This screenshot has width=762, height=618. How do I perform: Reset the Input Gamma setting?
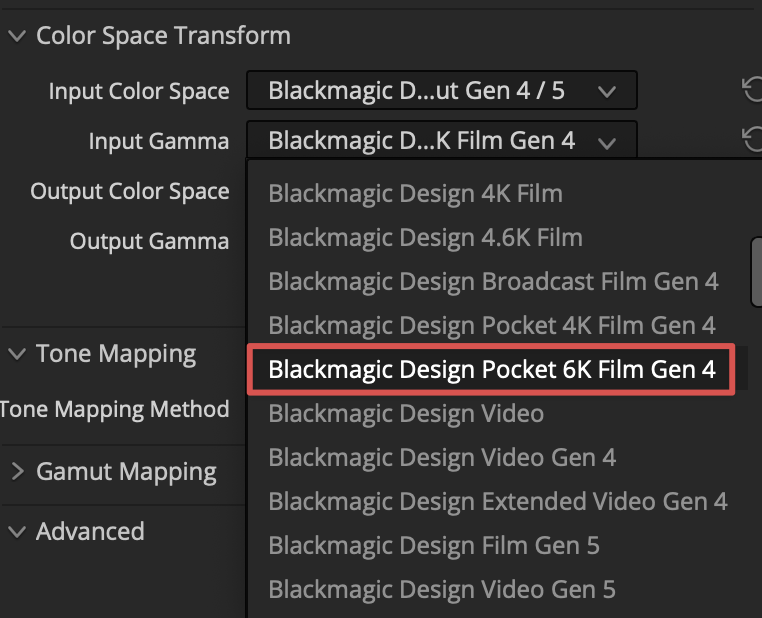coord(752,139)
